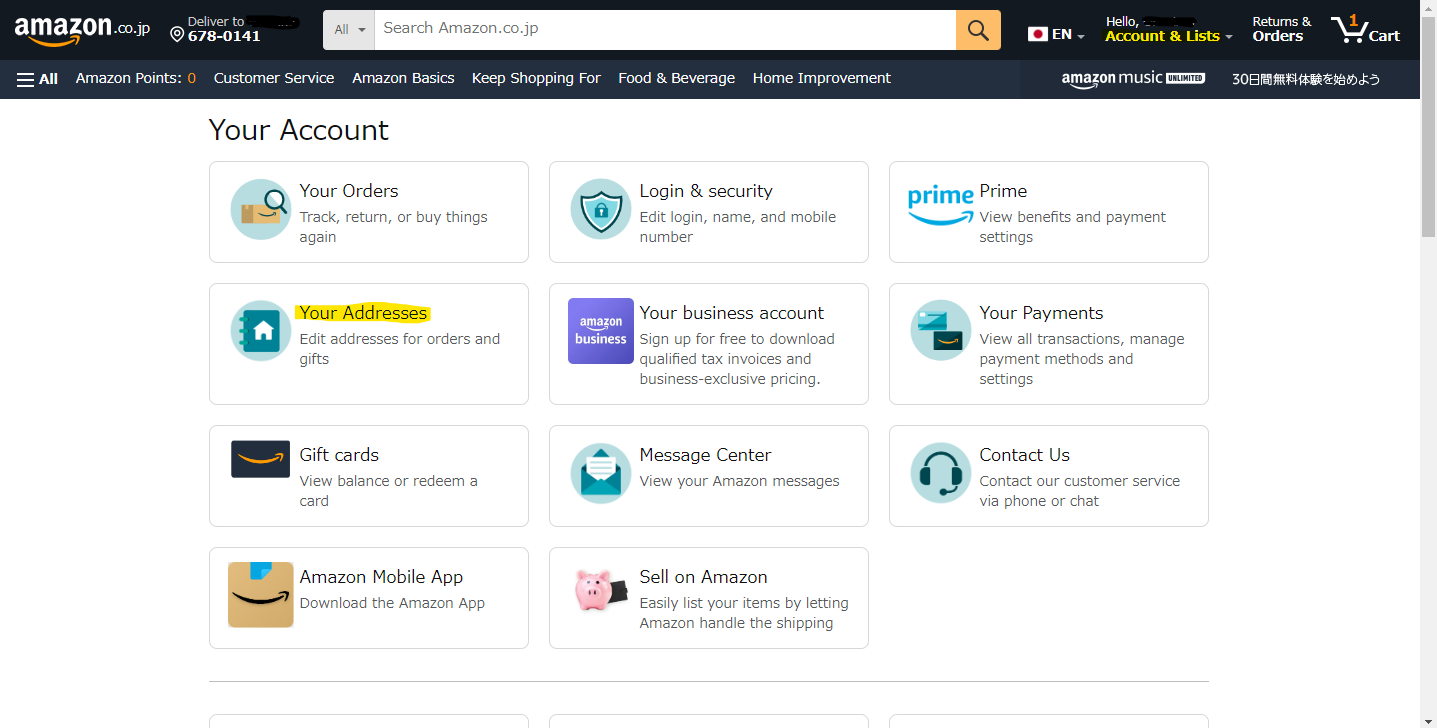
Task: Click the Message Center envelope icon
Action: pos(601,473)
